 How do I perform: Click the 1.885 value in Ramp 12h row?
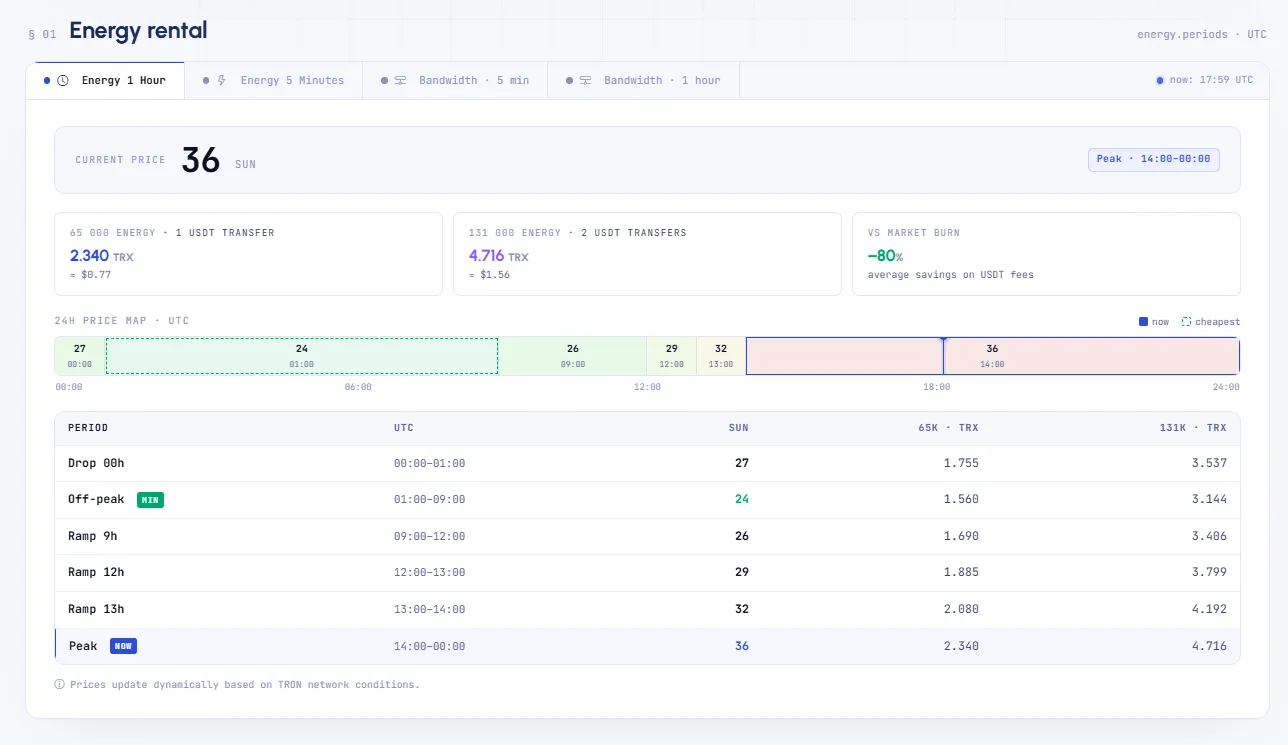pyautogui.click(x=961, y=572)
